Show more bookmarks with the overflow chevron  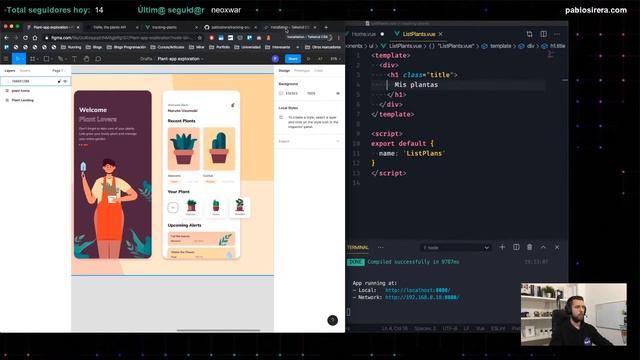tap(297, 47)
